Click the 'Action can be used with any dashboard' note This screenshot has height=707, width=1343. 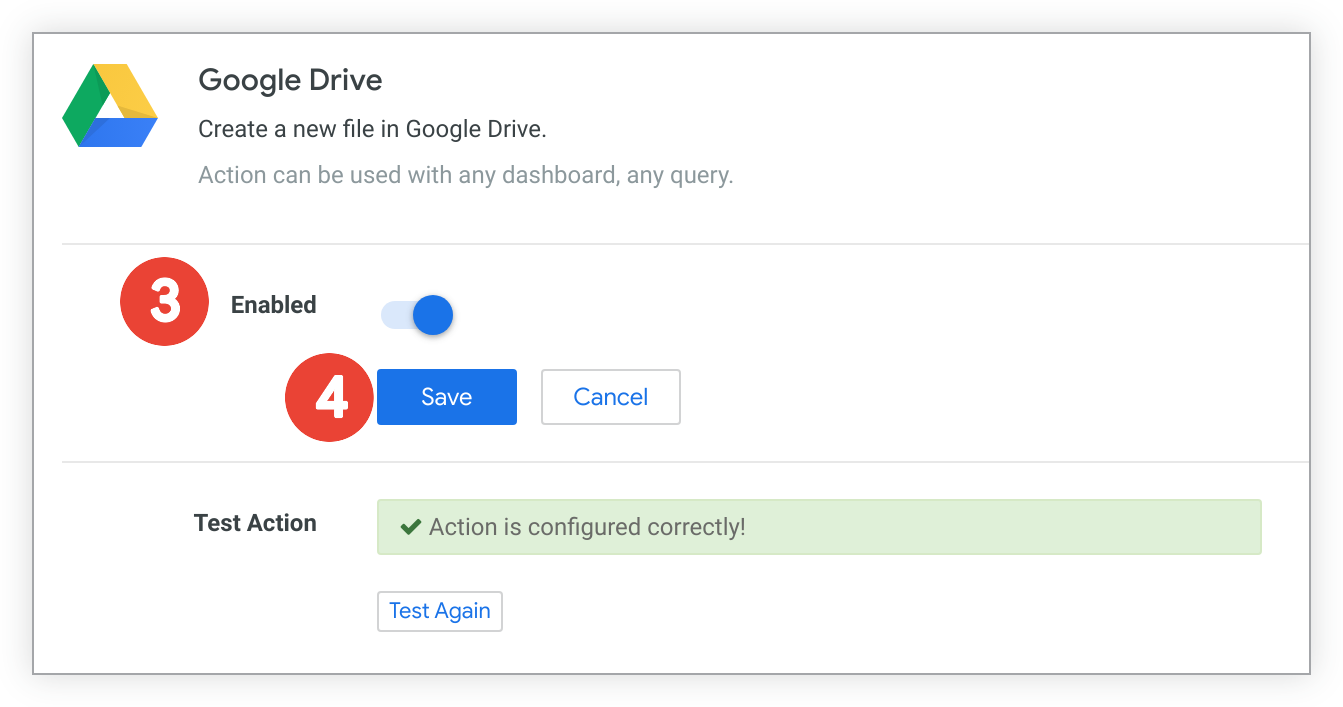coord(466,176)
